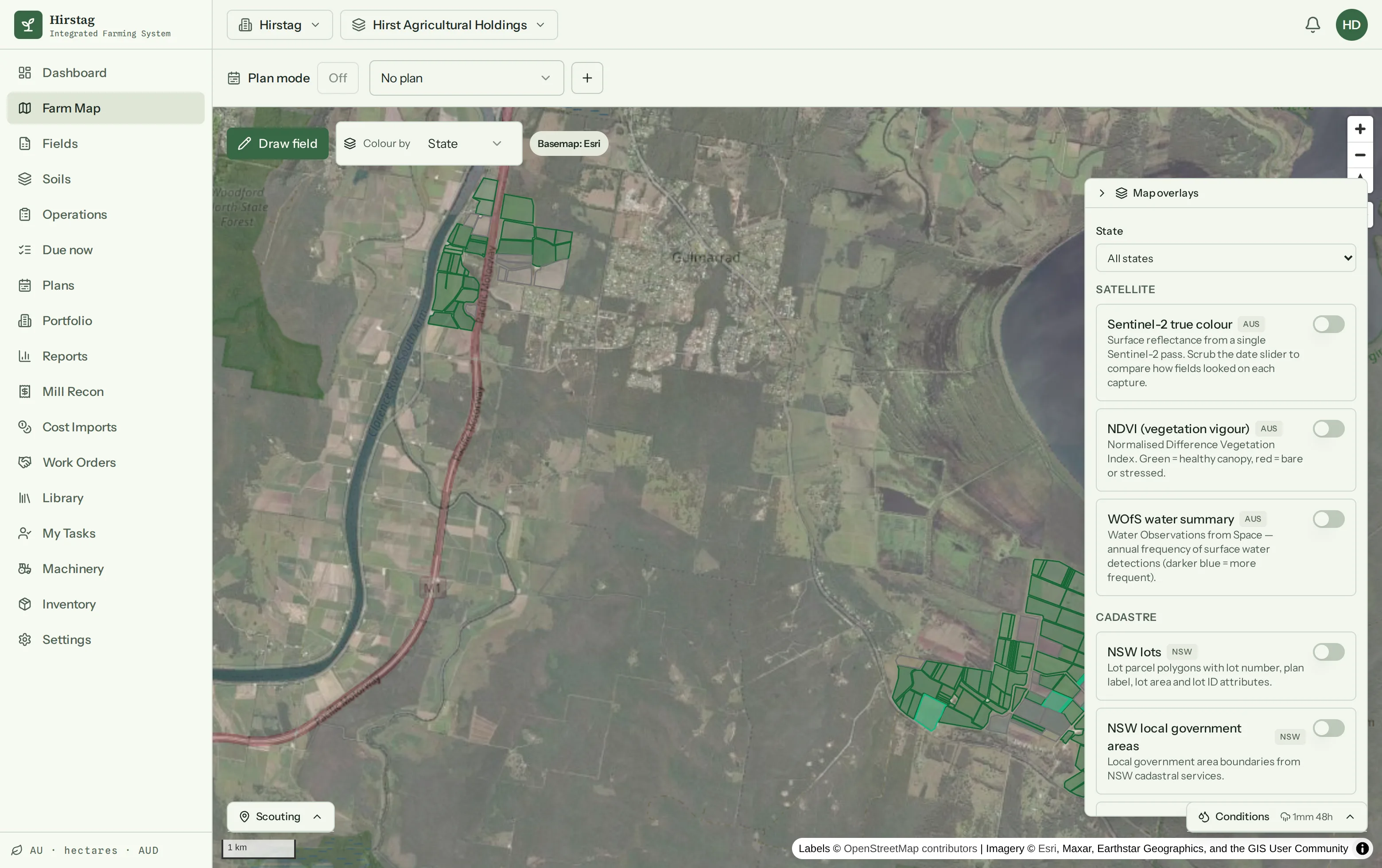
Task: Click the Inventory box icon
Action: pyautogui.click(x=25, y=604)
